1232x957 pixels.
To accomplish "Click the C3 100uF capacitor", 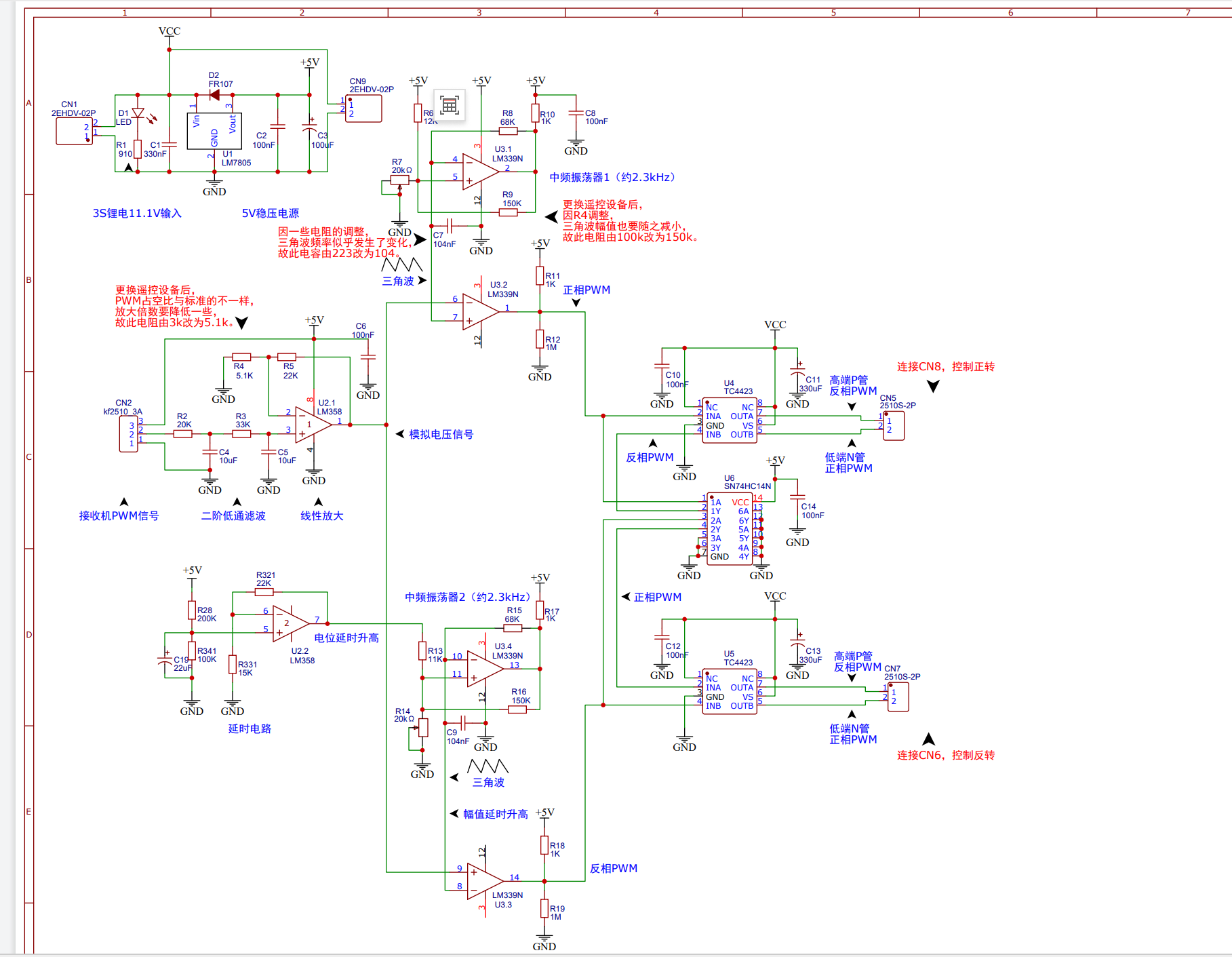I will 309,128.
